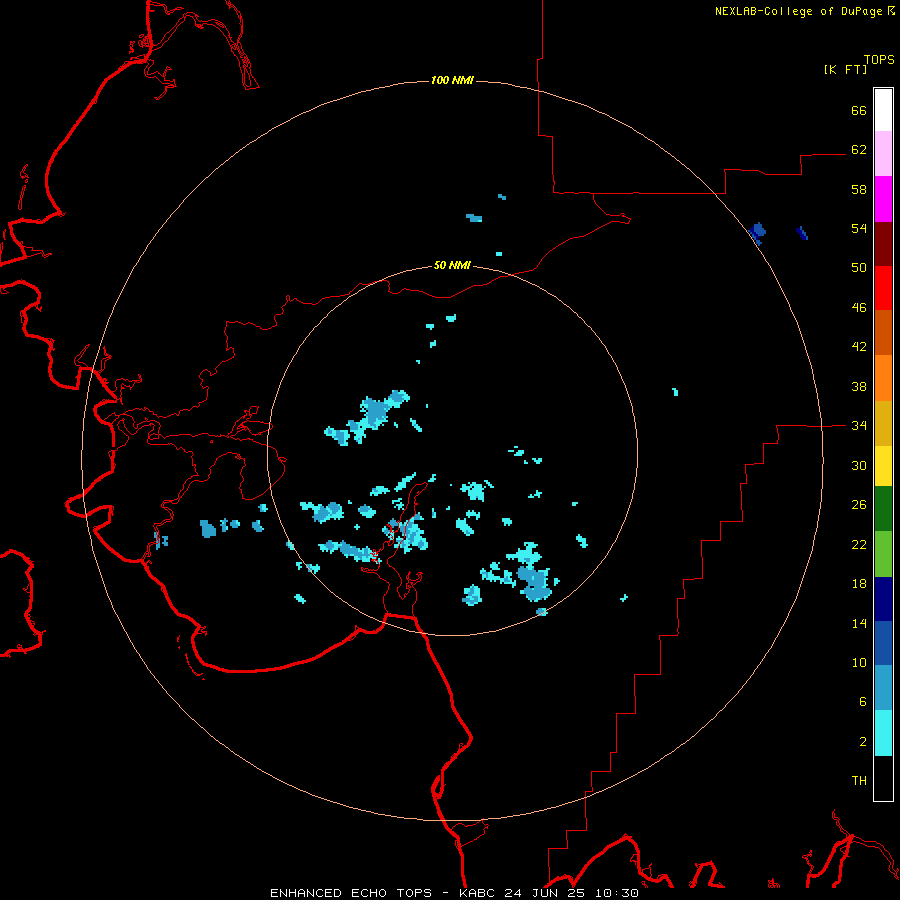The width and height of the screenshot is (900, 900).
Task: Click the yellow 34 kft color swatch
Action: pos(883,466)
